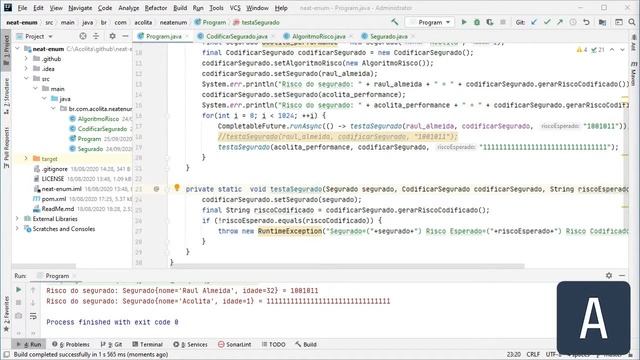The height and width of the screenshot is (360, 640).
Task: Commit changes with the Git checkmark icon
Action: (x=547, y=22)
